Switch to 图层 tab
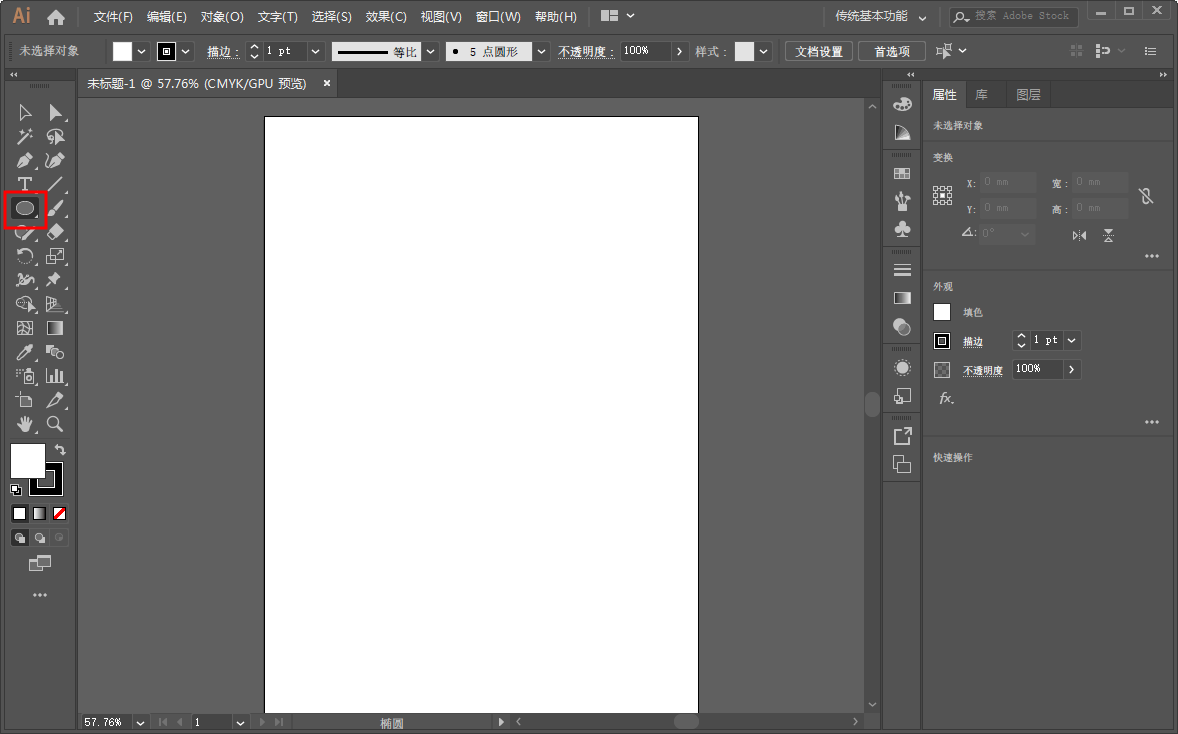 1028,95
